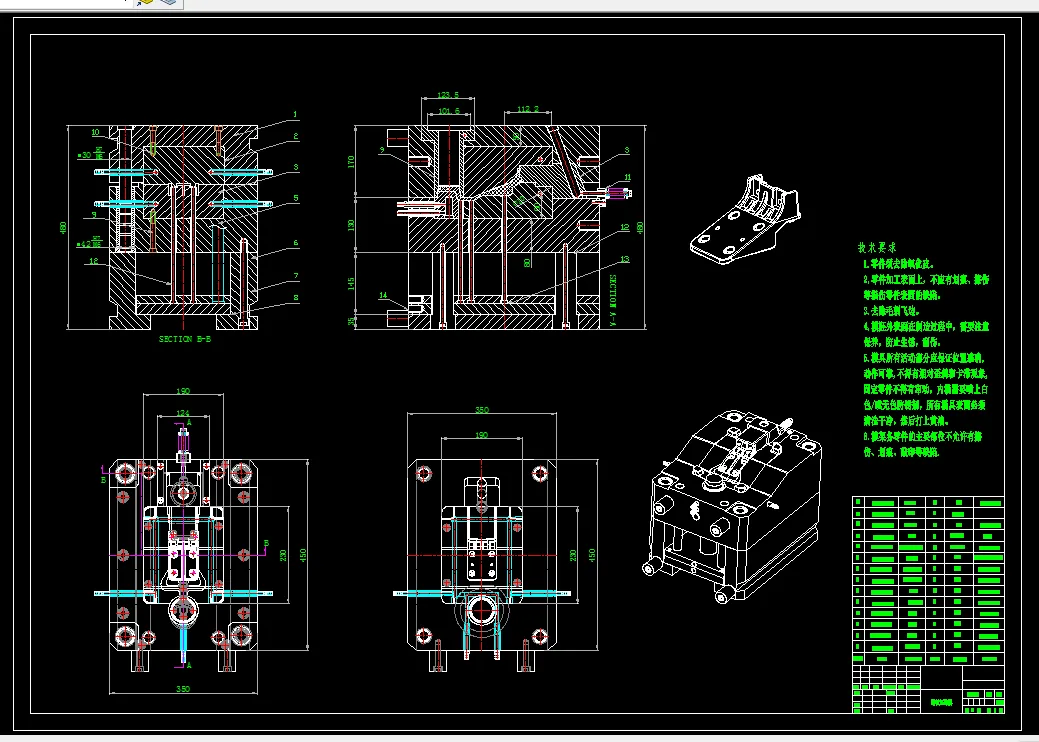Select the 170 vertical dimension

click(351, 162)
